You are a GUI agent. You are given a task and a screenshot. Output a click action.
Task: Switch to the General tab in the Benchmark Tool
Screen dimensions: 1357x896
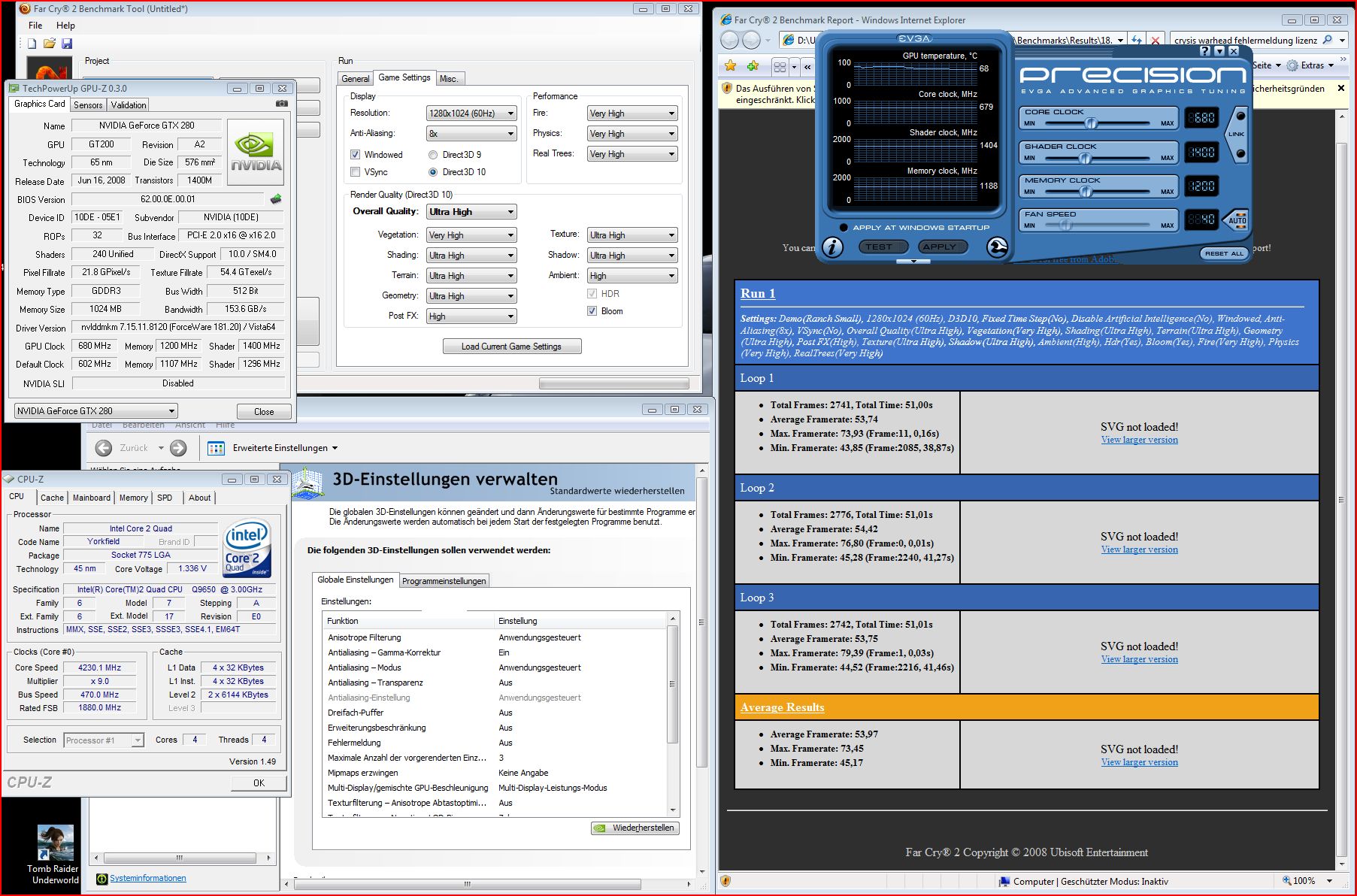(x=355, y=78)
